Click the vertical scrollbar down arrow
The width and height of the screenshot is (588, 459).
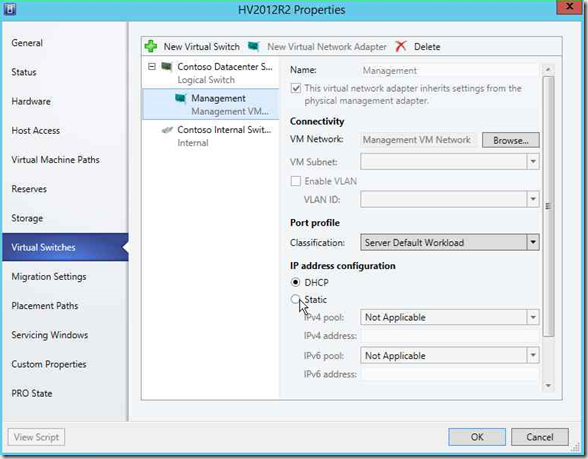(x=548, y=386)
